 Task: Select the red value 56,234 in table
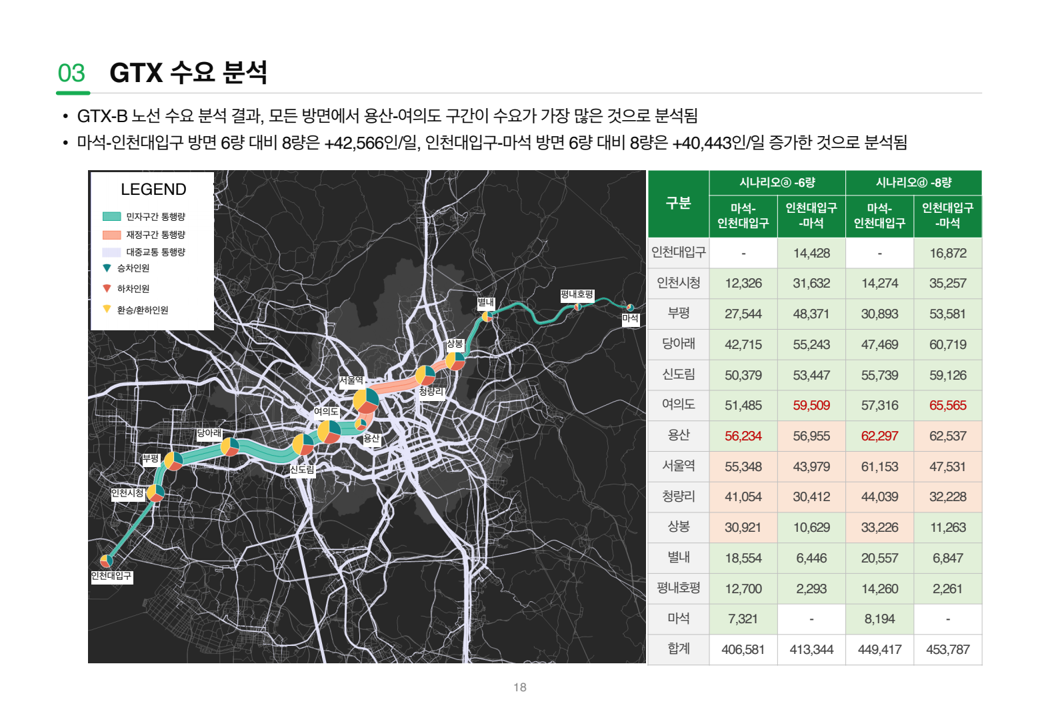[743, 436]
